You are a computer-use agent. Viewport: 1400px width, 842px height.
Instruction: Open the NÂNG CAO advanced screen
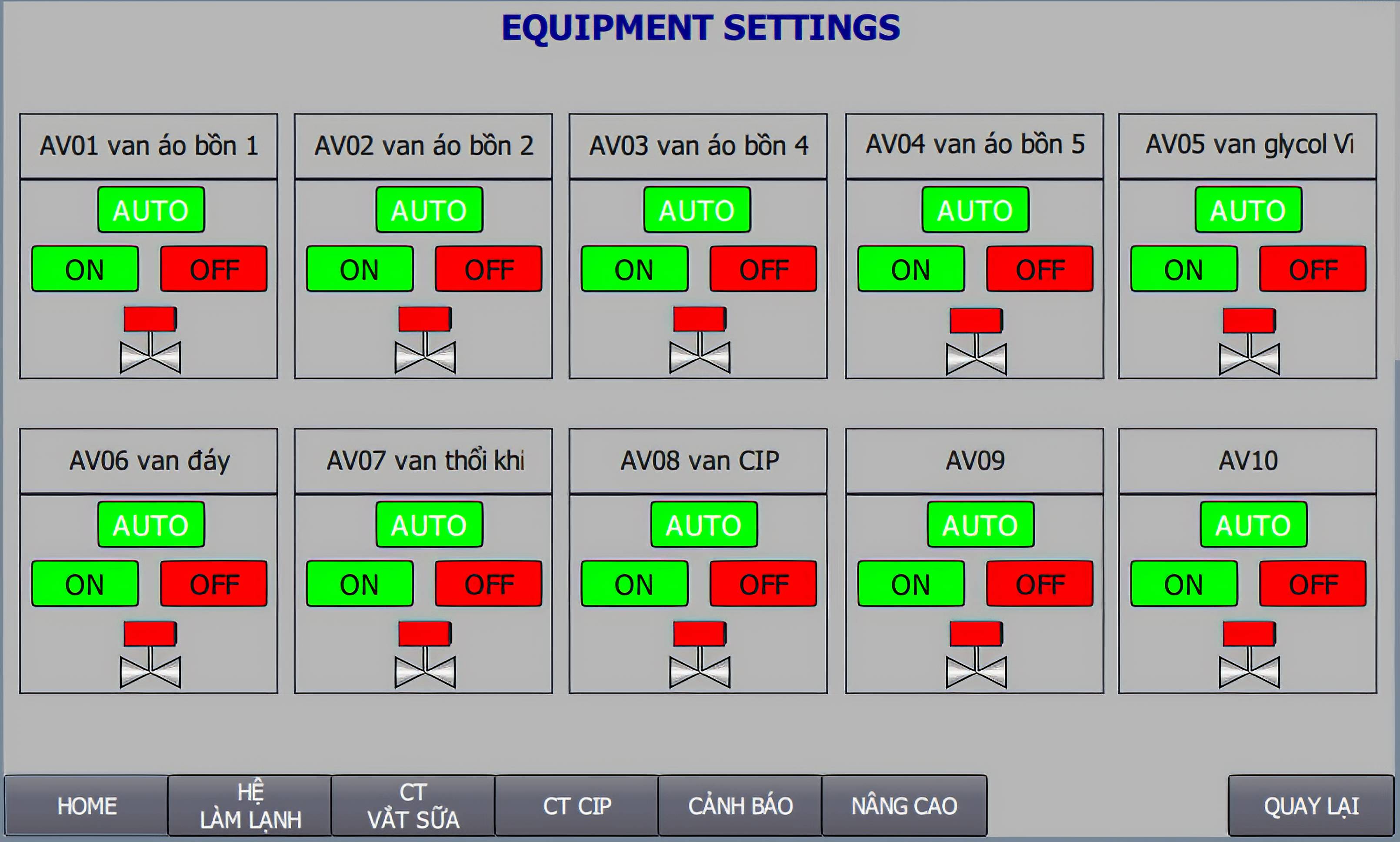pyautogui.click(x=904, y=806)
